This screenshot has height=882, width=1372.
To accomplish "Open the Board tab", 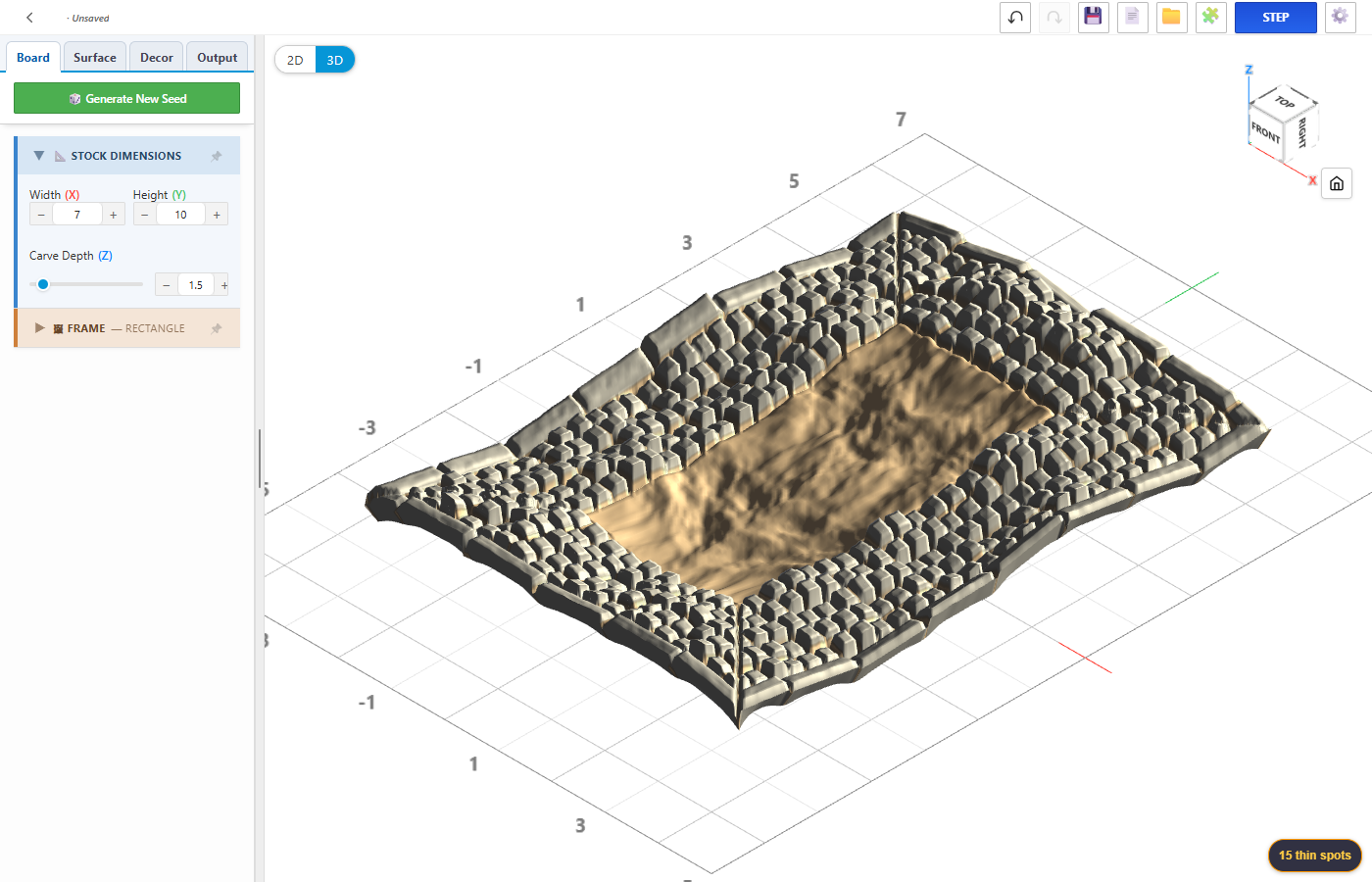I will pyautogui.click(x=33, y=57).
